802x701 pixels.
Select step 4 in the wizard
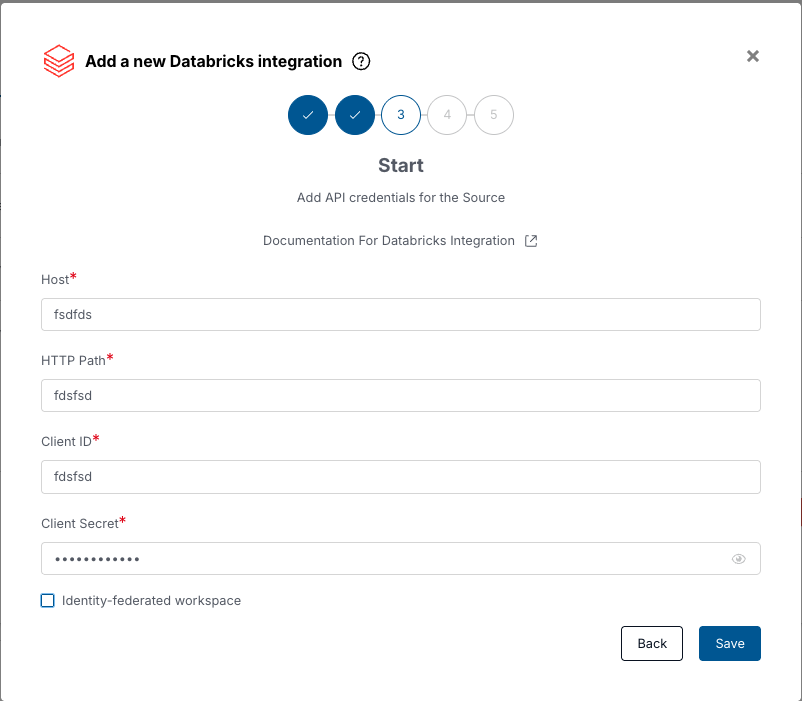click(x=447, y=115)
